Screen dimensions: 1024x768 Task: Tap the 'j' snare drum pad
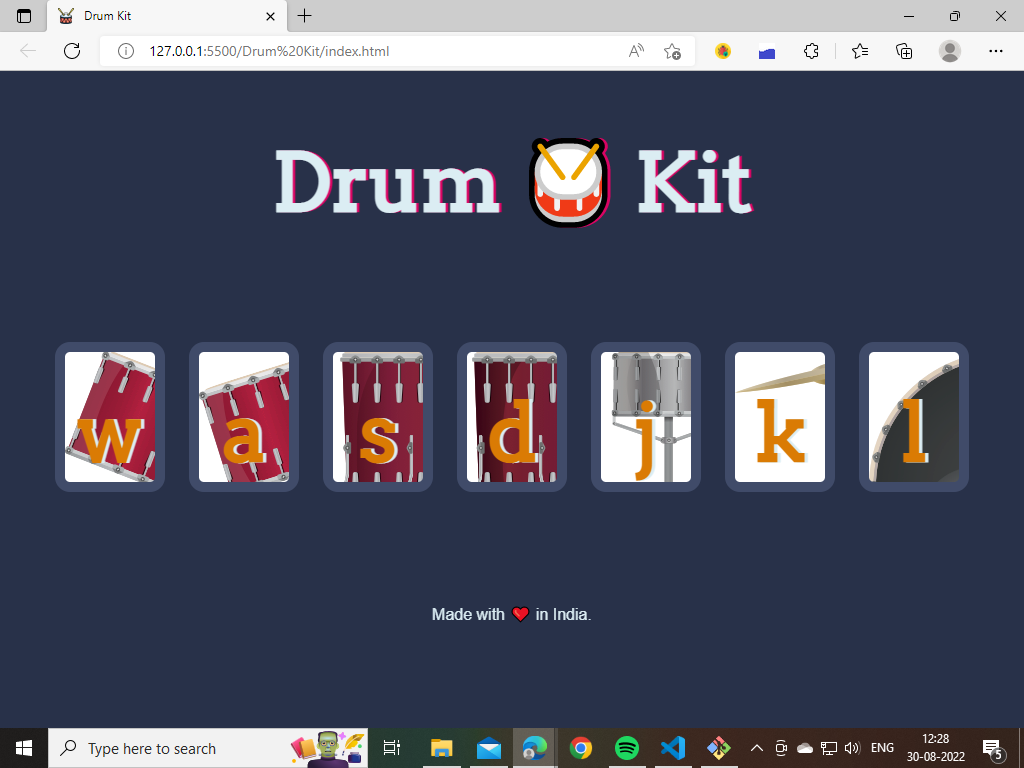(x=645, y=417)
